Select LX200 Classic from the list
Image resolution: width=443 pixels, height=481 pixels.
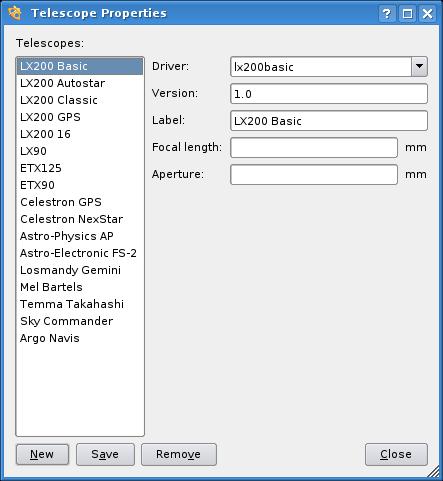(x=80, y=100)
